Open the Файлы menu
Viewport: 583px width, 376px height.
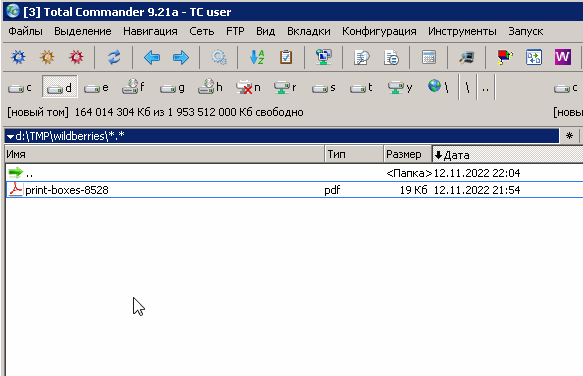pos(25,31)
